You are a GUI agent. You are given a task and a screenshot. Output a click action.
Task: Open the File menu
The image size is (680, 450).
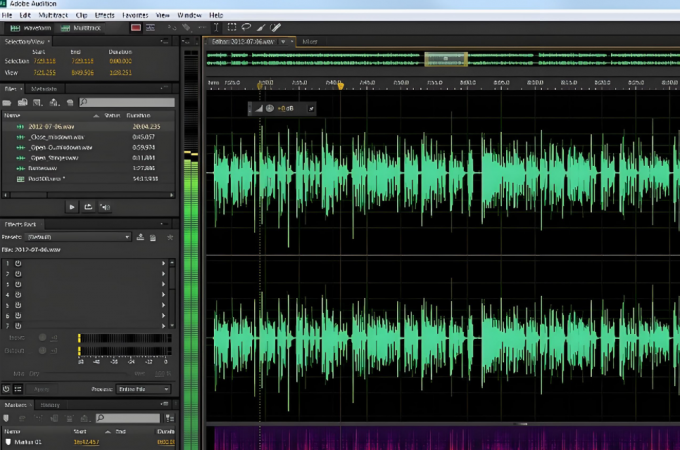point(7,15)
